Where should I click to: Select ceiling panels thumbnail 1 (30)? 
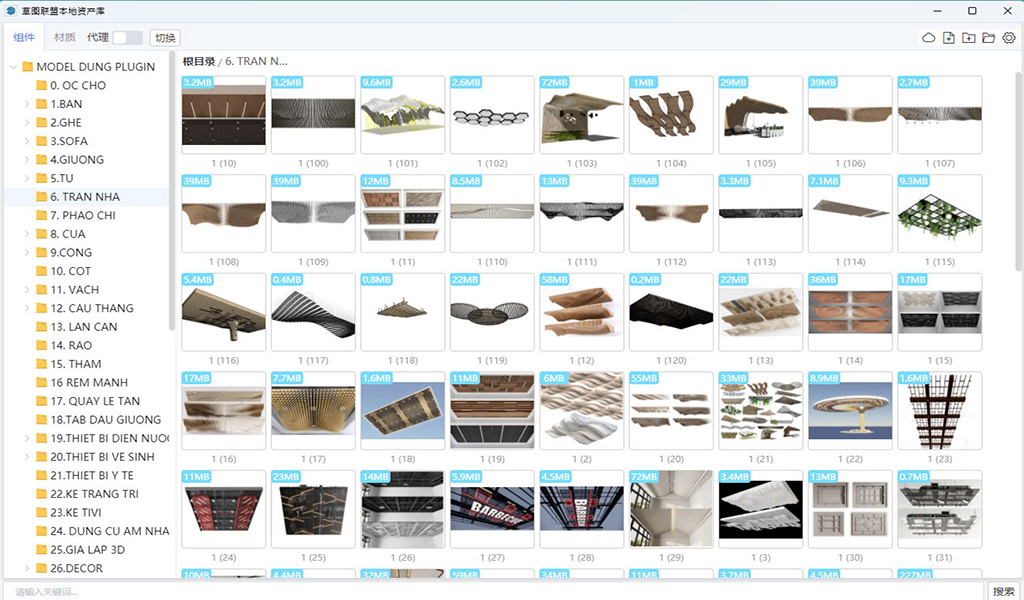850,509
